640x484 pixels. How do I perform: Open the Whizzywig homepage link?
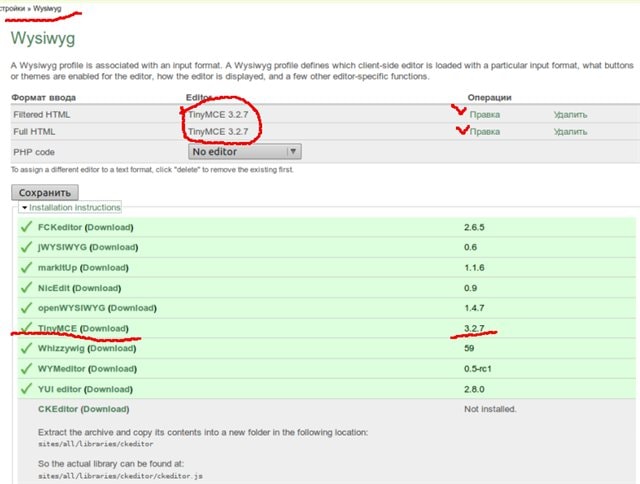[x=61, y=349]
